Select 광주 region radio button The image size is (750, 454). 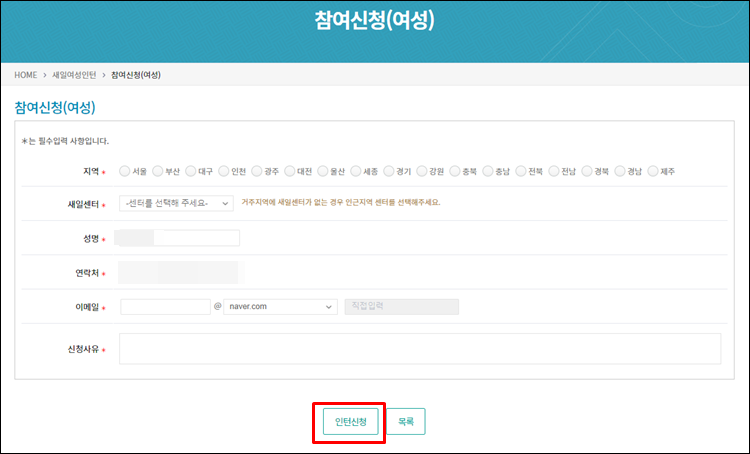pyautogui.click(x=257, y=171)
